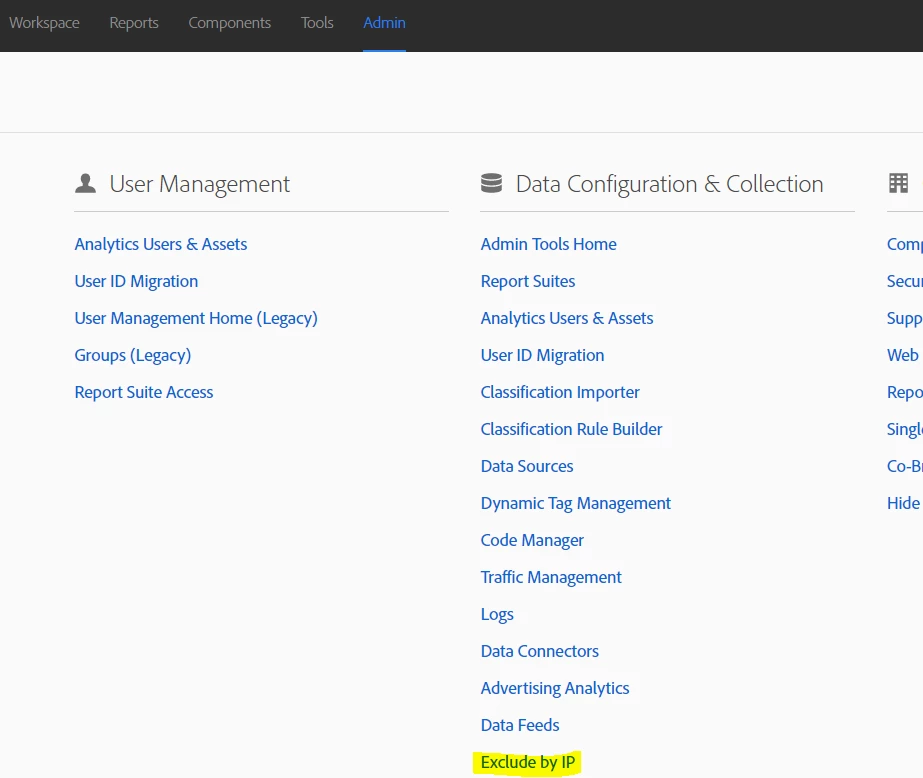Click the User Management heading
Image resolution: width=923 pixels, height=778 pixels.
(200, 184)
